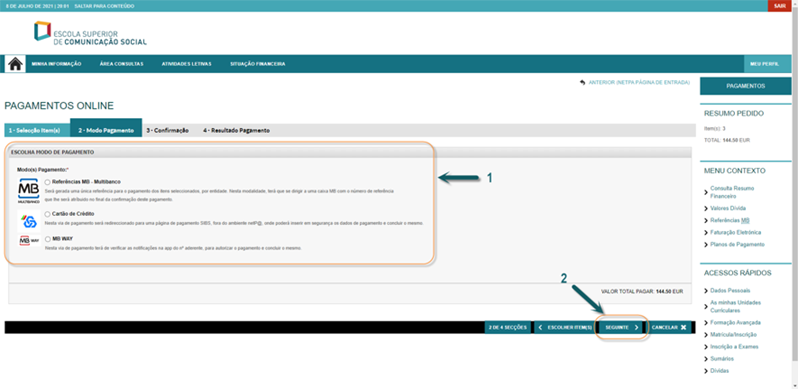The height and width of the screenshot is (389, 798).
Task: Click the right chevron on Seguinte
Action: click(x=637, y=327)
